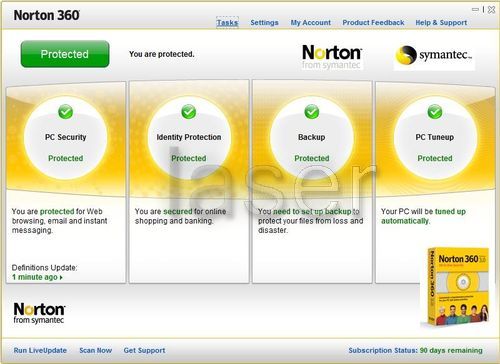This screenshot has height=364, width=500.
Task: Click the PC Security green checkmark icon
Action: tap(65, 112)
